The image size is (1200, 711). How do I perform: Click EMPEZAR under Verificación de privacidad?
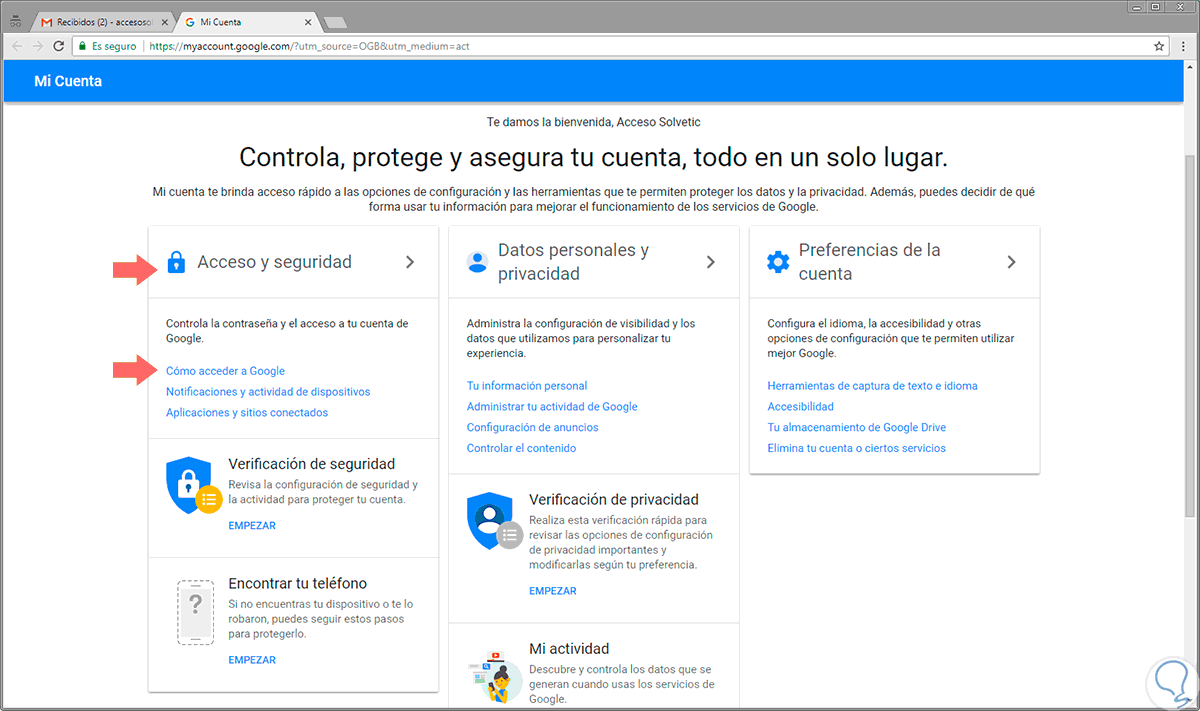(553, 592)
